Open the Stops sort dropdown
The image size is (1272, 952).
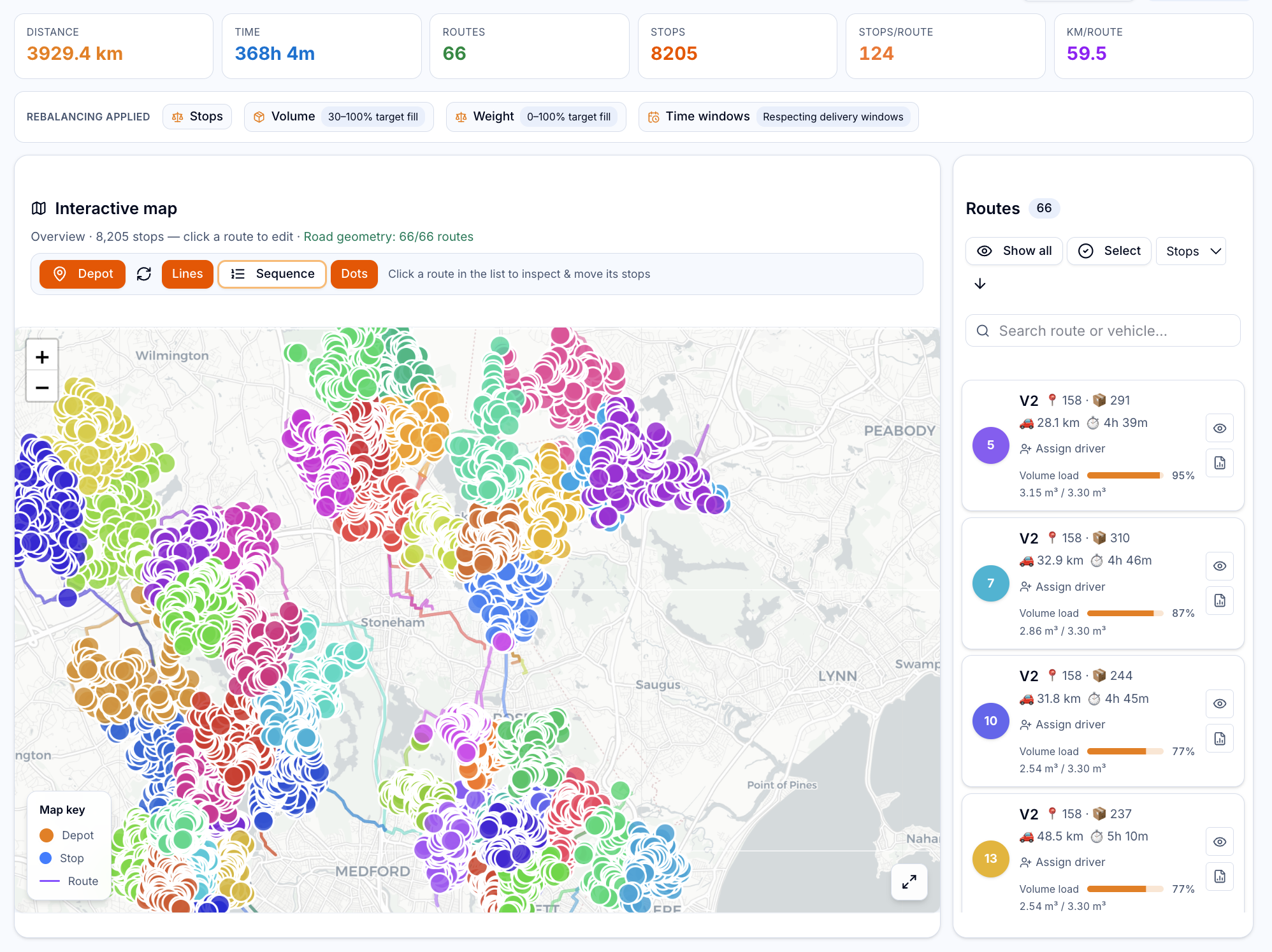click(x=1191, y=251)
